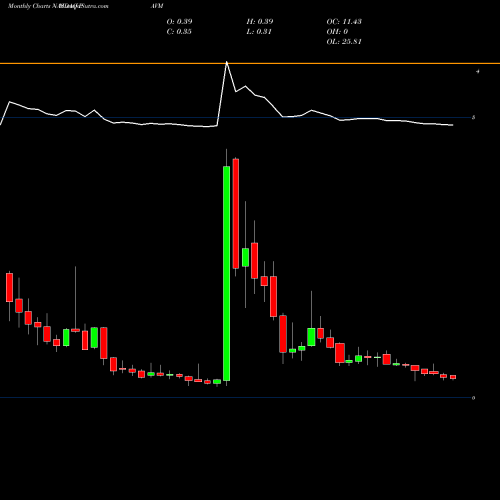Image resolution: width=500 pixels, height=500 pixels.
Task: Click the peak of the white indicator line
Action: (227, 62)
